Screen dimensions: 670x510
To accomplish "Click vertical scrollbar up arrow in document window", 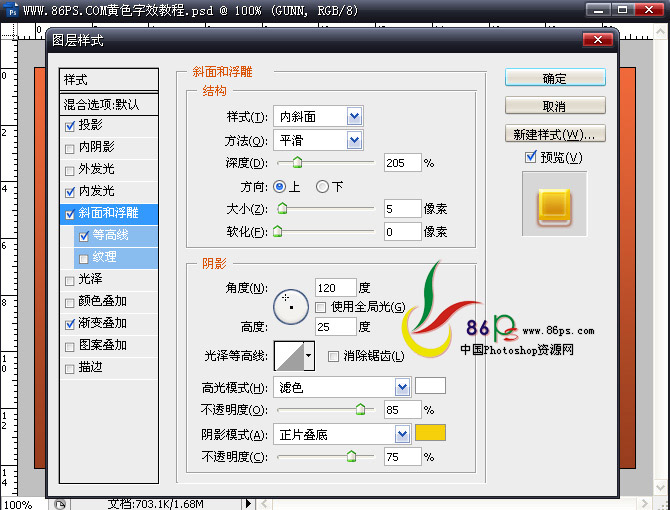I will click(661, 31).
